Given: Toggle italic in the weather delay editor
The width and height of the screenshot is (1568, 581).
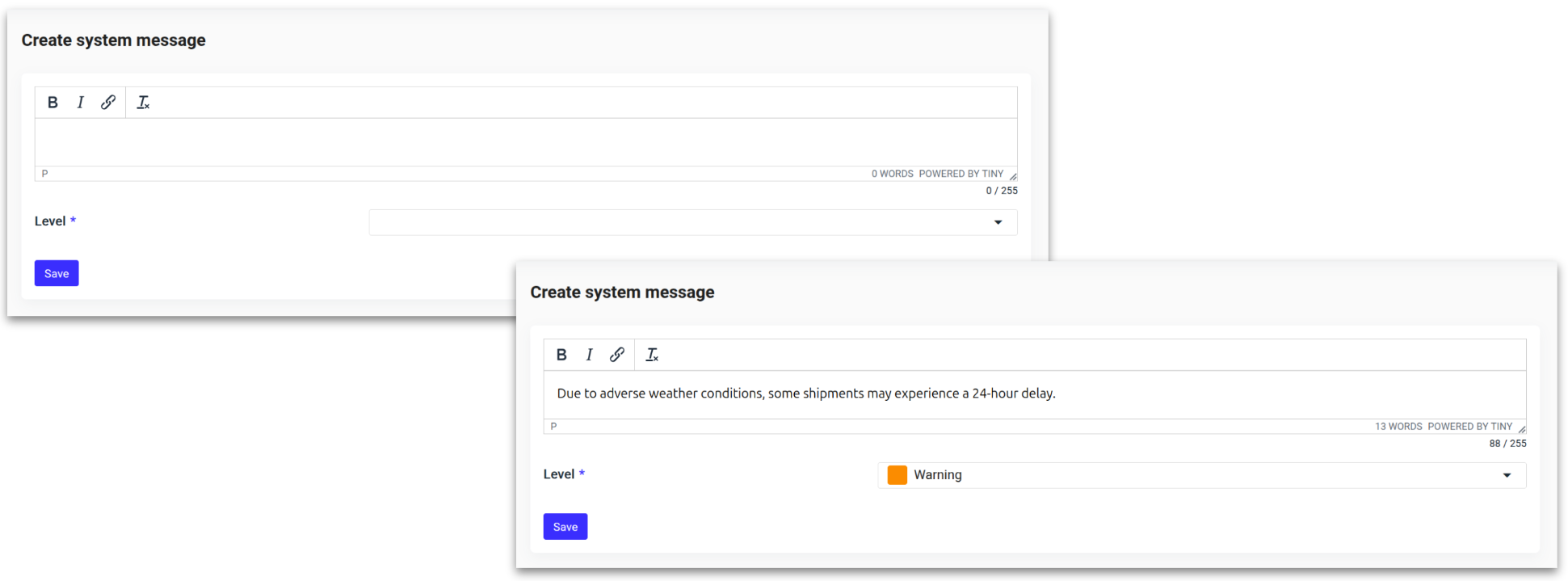Looking at the screenshot, I should click(589, 355).
